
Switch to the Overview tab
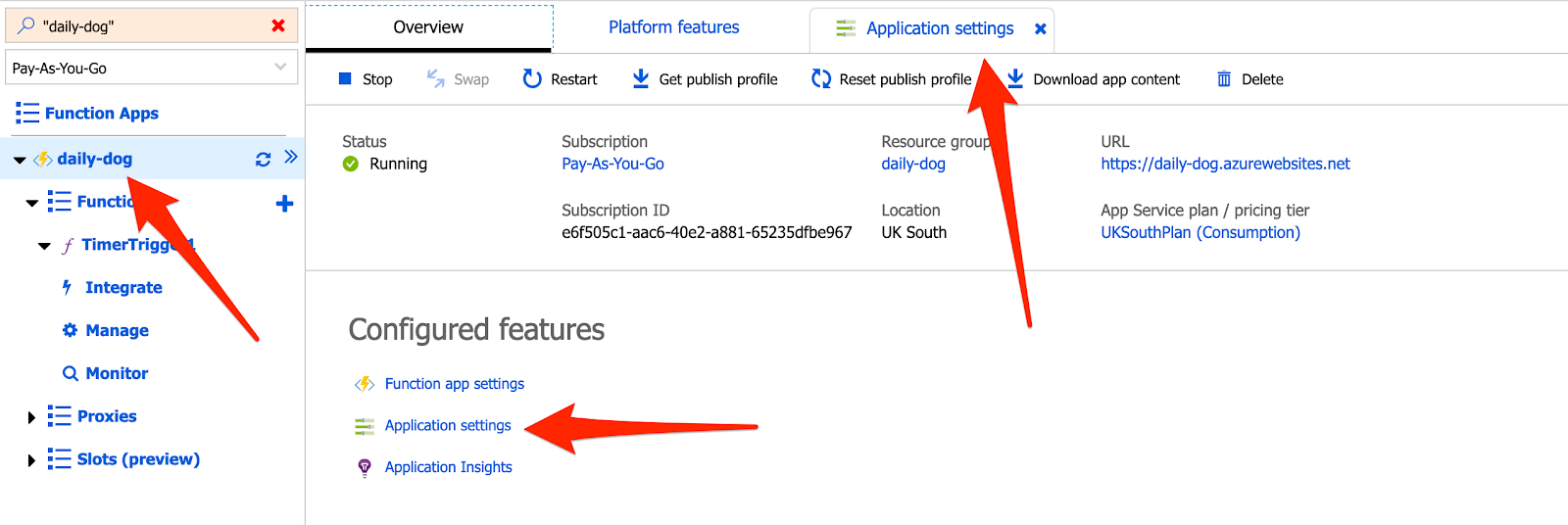tap(428, 27)
